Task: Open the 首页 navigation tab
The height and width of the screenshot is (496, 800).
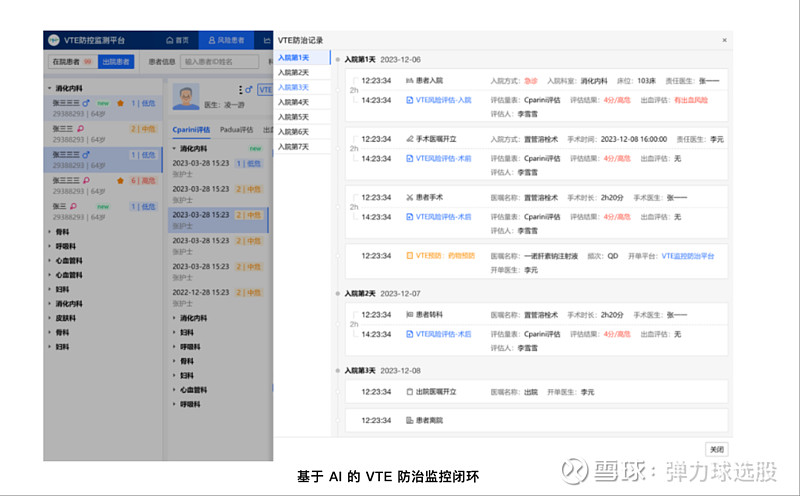Action: (x=174, y=40)
